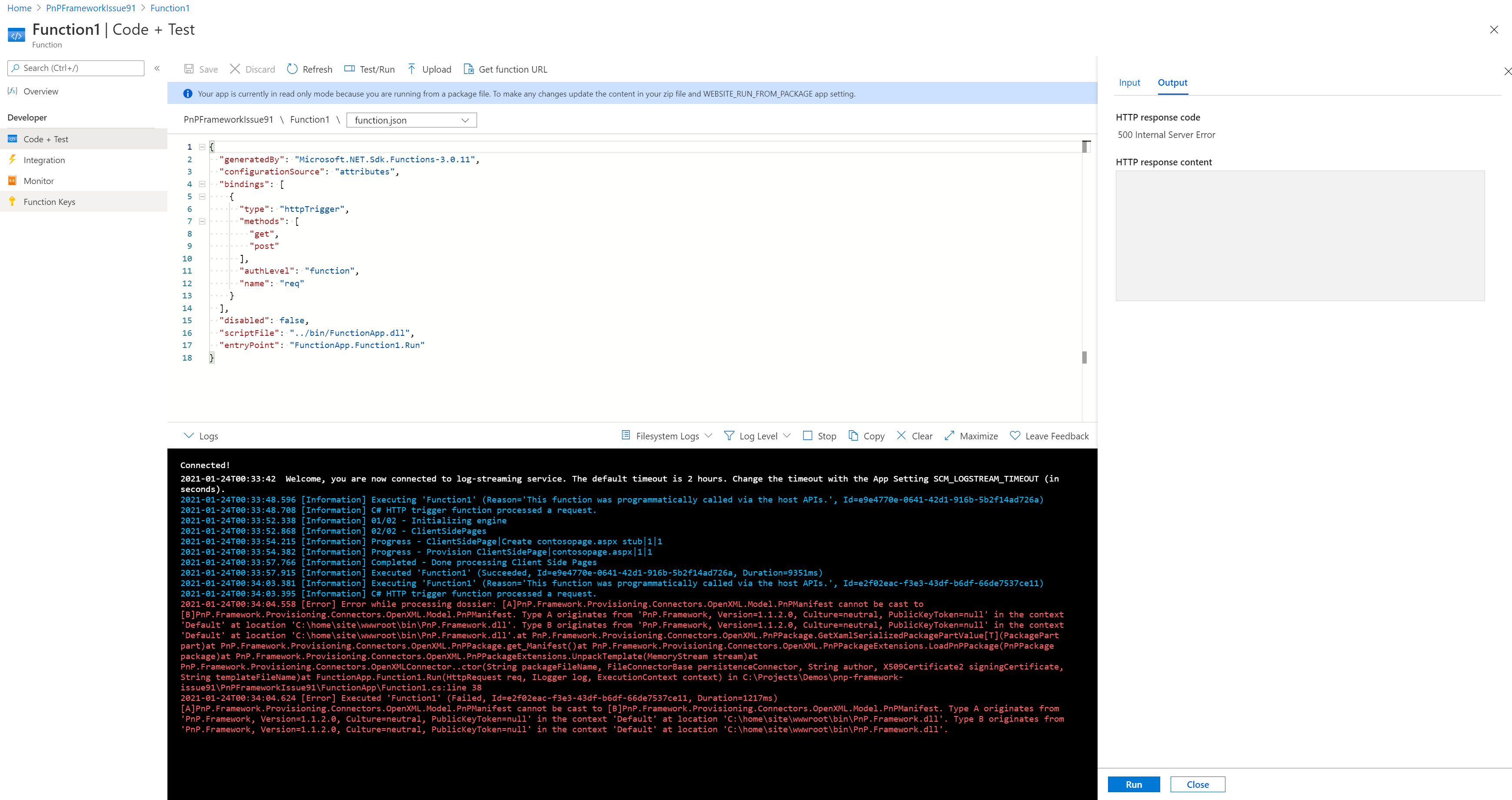Open the function.json file dropdown
Screen dimensions: 1512x800
click(x=411, y=121)
